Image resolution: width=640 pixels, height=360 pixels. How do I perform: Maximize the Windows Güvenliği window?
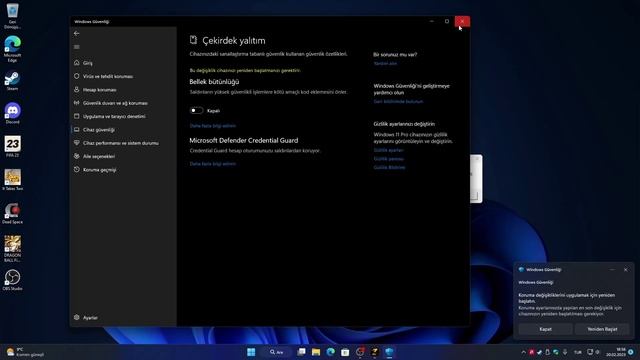447,21
